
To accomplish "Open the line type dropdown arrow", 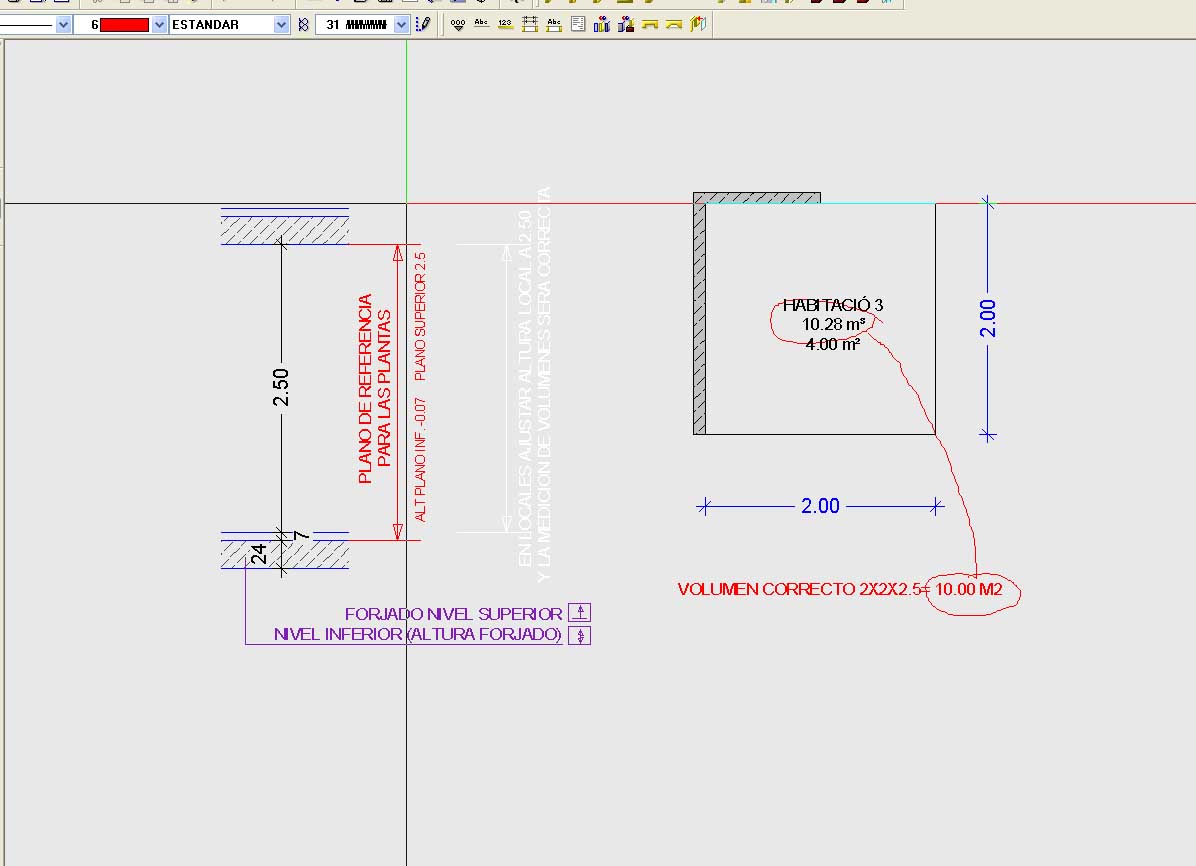I will point(63,25).
